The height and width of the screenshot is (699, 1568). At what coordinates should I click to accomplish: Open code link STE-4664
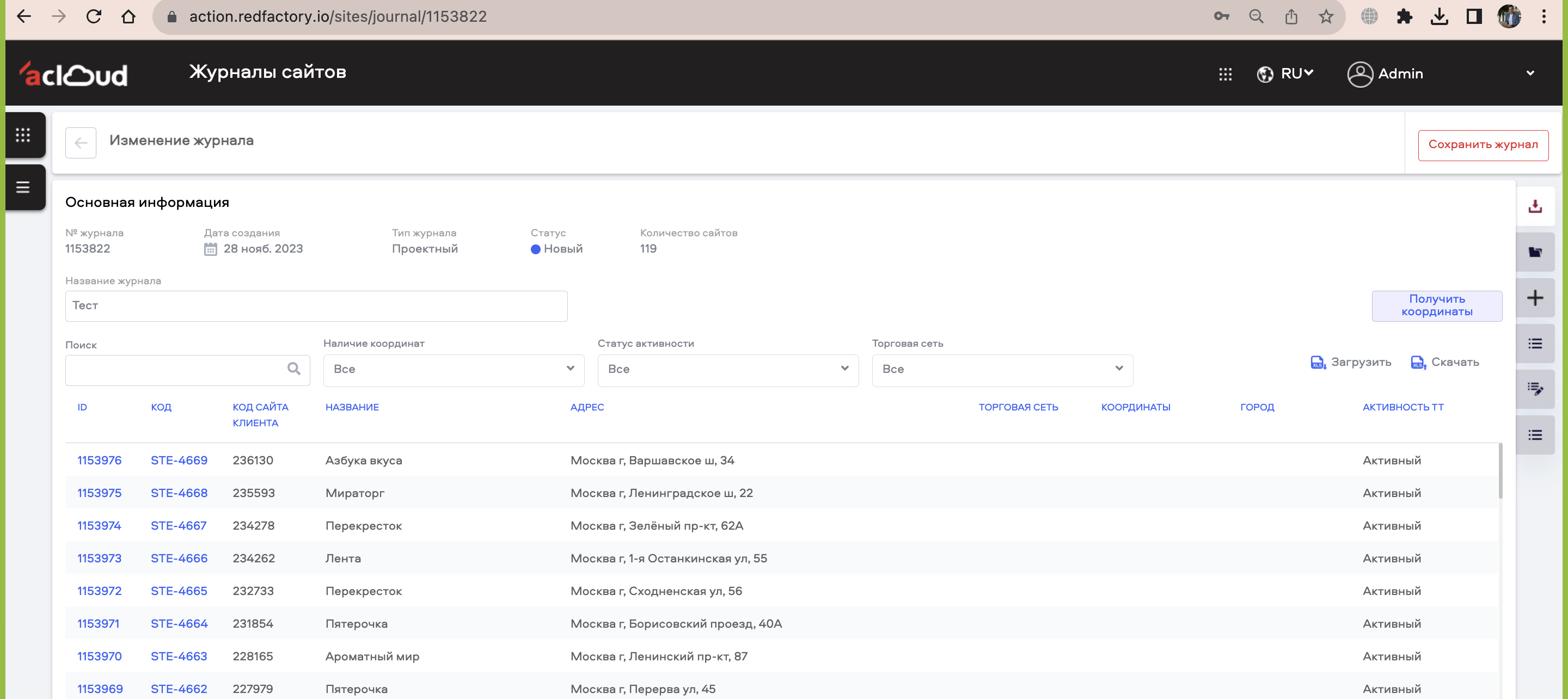pyautogui.click(x=179, y=623)
